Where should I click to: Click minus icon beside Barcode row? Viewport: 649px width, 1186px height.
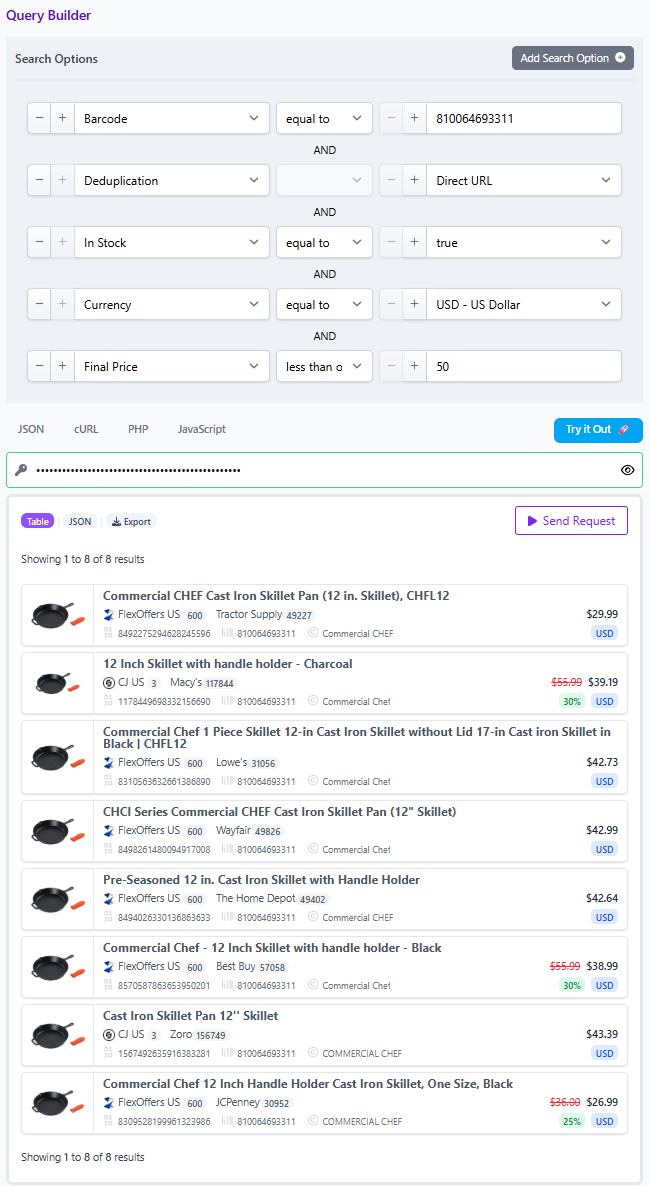(x=39, y=118)
